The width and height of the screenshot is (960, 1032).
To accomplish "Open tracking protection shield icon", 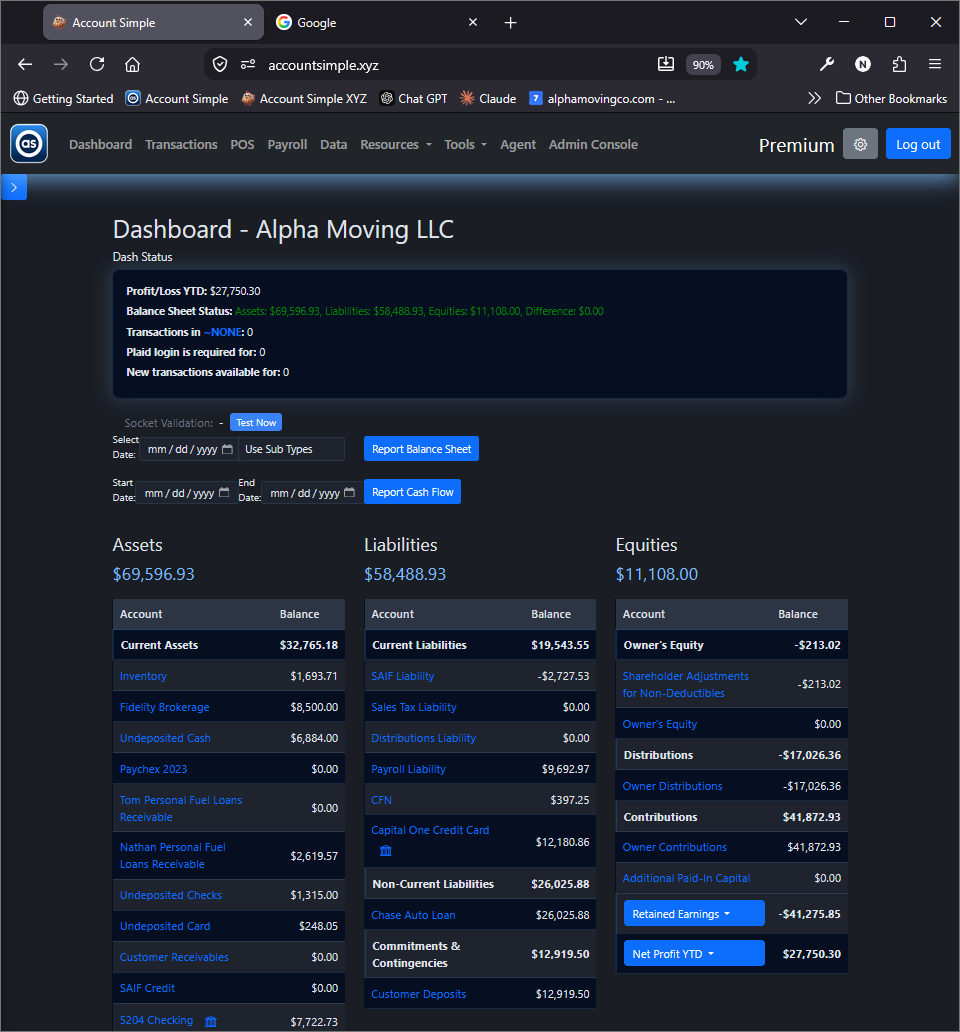I will (x=220, y=64).
